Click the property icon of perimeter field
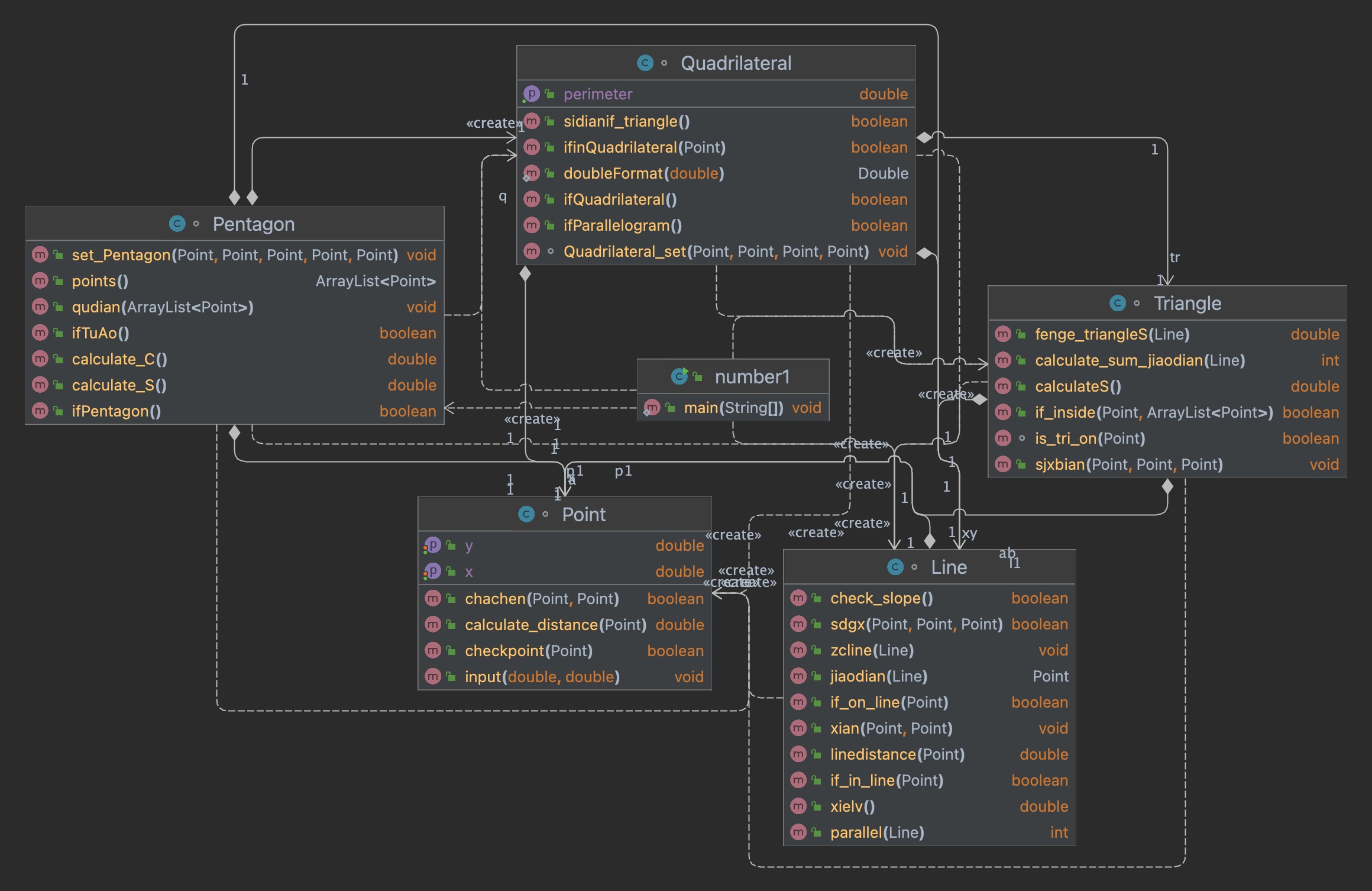 tap(531, 93)
